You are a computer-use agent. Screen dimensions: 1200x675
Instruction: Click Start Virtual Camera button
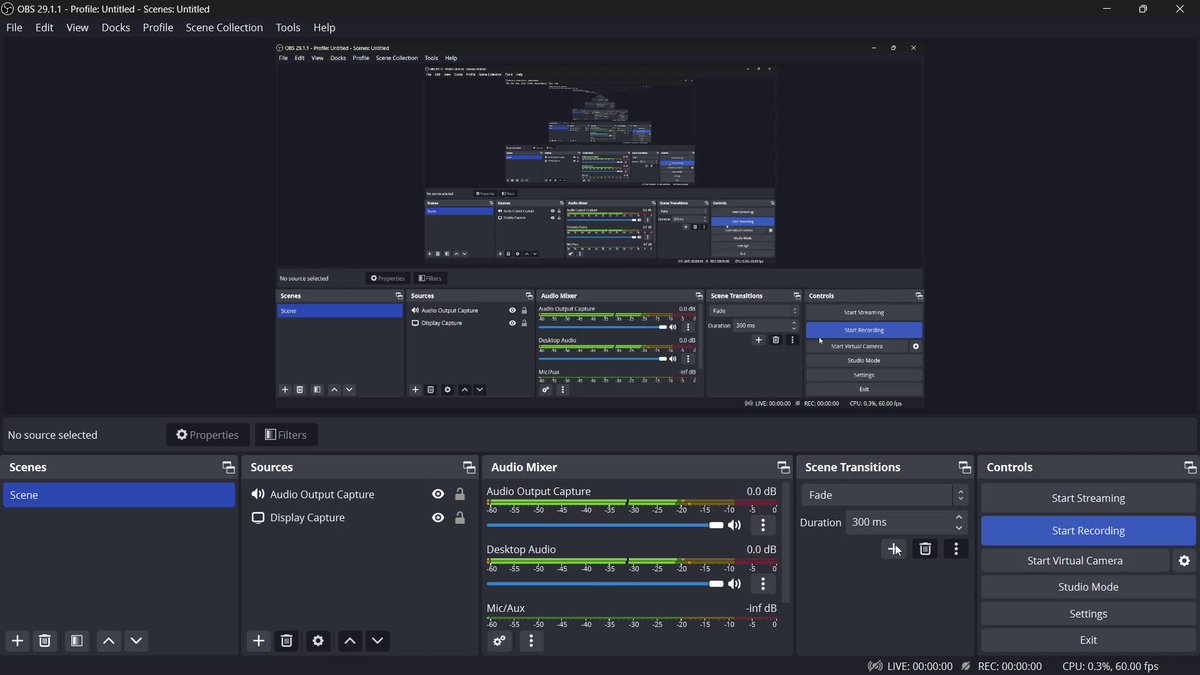[x=1075, y=561]
